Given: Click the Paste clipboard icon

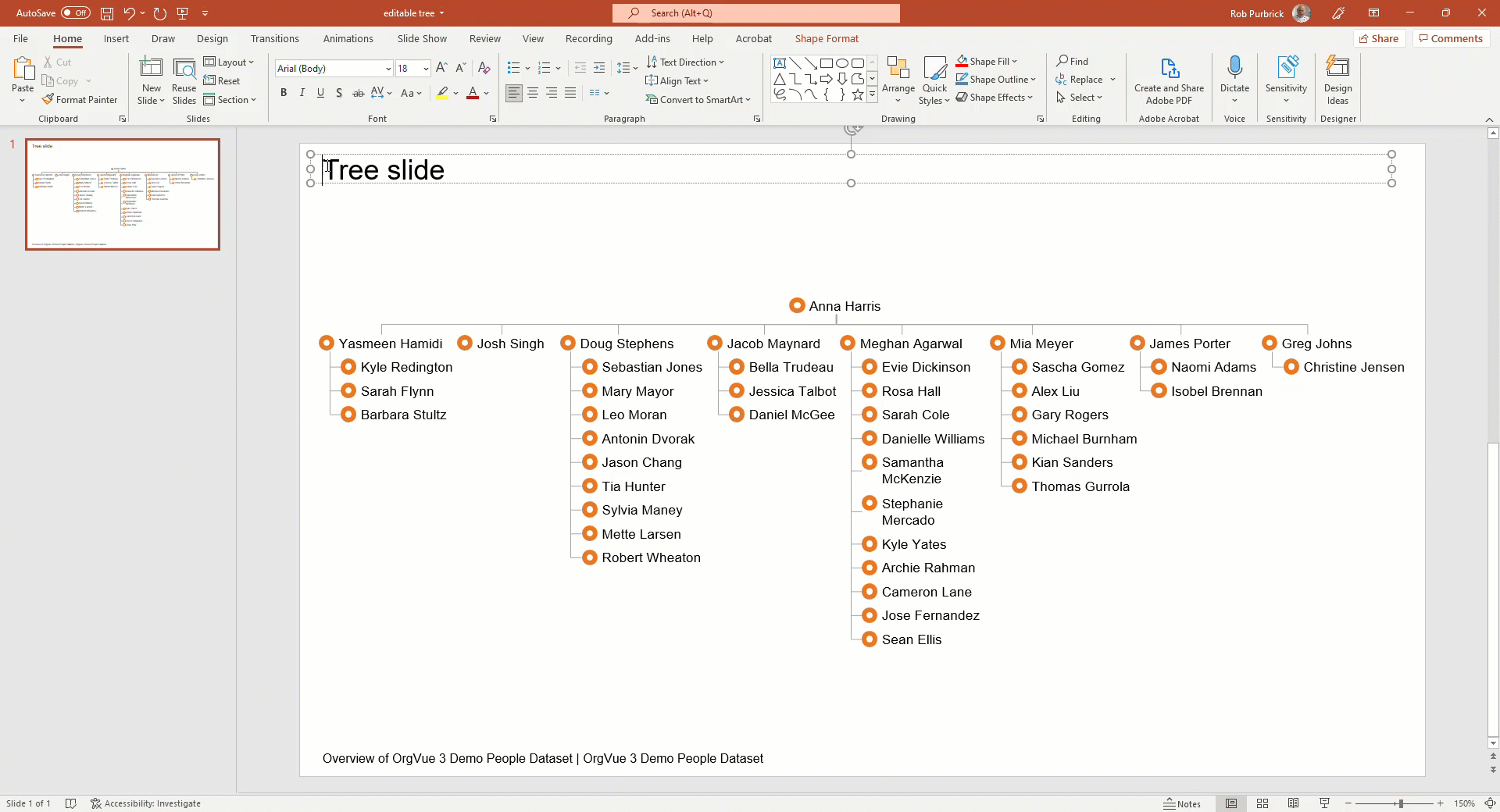Looking at the screenshot, I should coord(23,69).
